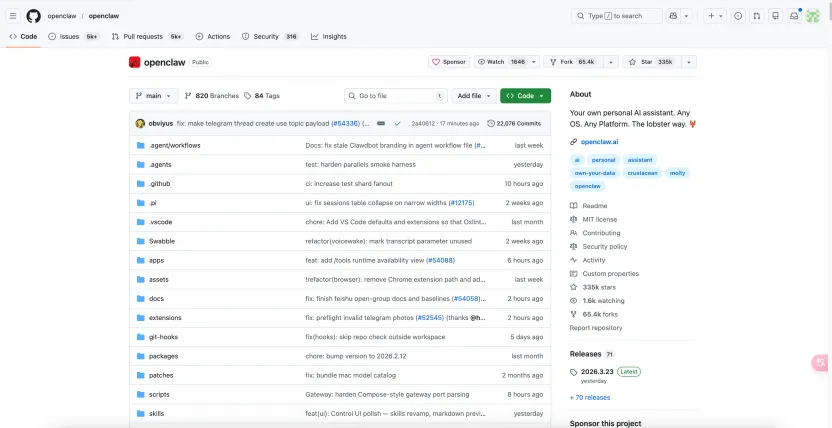Screen dimensions: 832x428
Task: Click the Sponsor button
Action: pos(449,62)
